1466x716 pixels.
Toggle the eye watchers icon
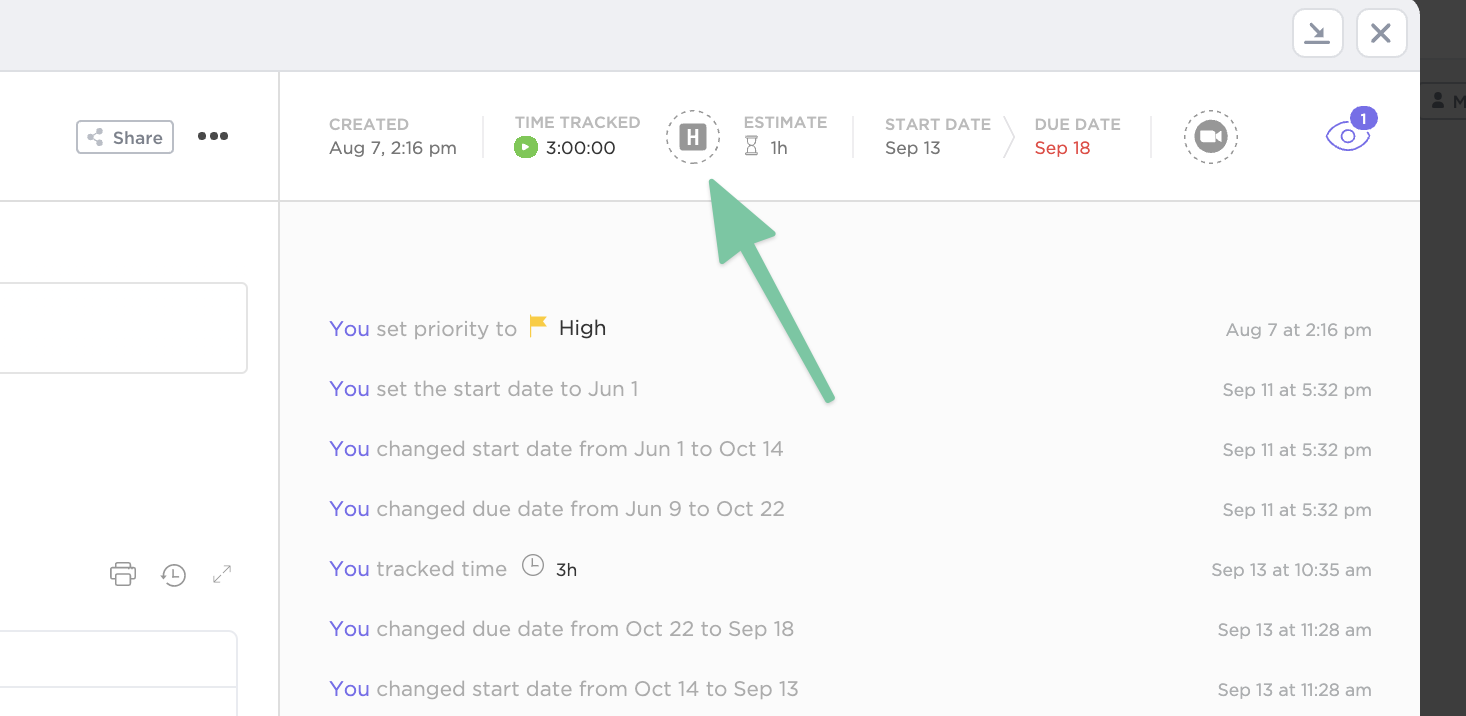click(1347, 136)
